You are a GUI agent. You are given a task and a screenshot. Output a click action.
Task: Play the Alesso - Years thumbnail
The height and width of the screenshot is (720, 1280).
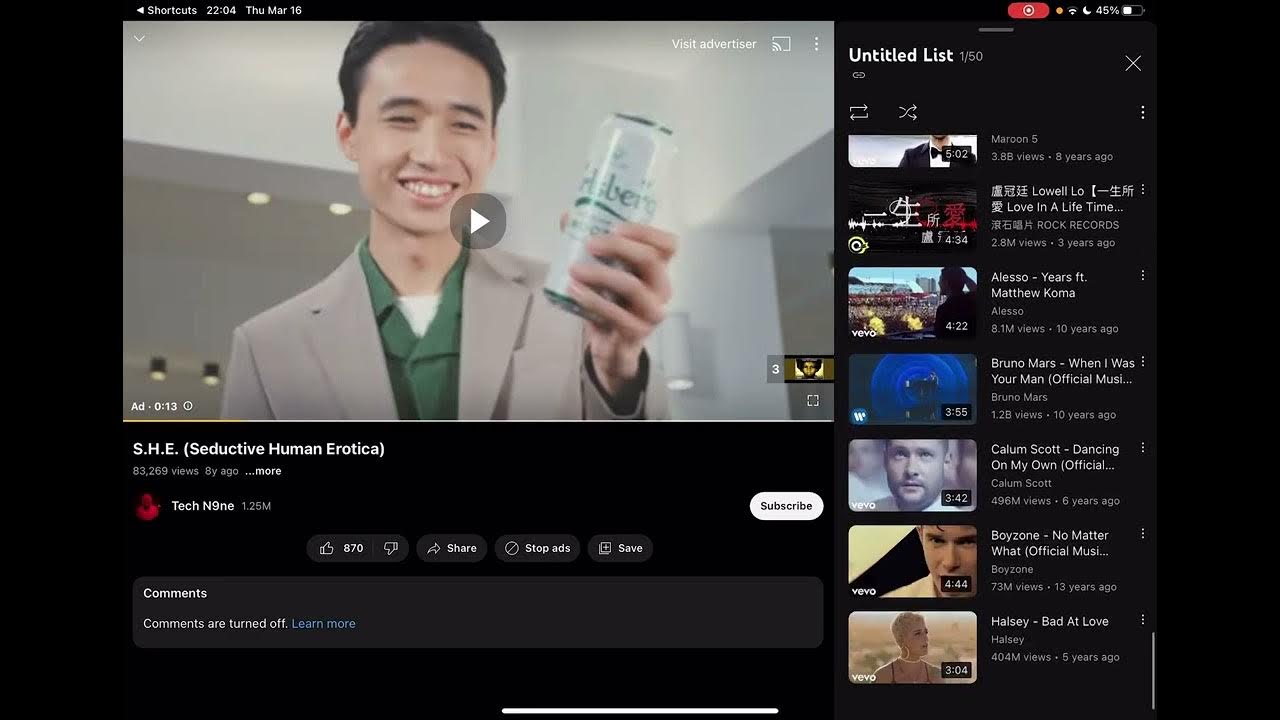point(913,303)
